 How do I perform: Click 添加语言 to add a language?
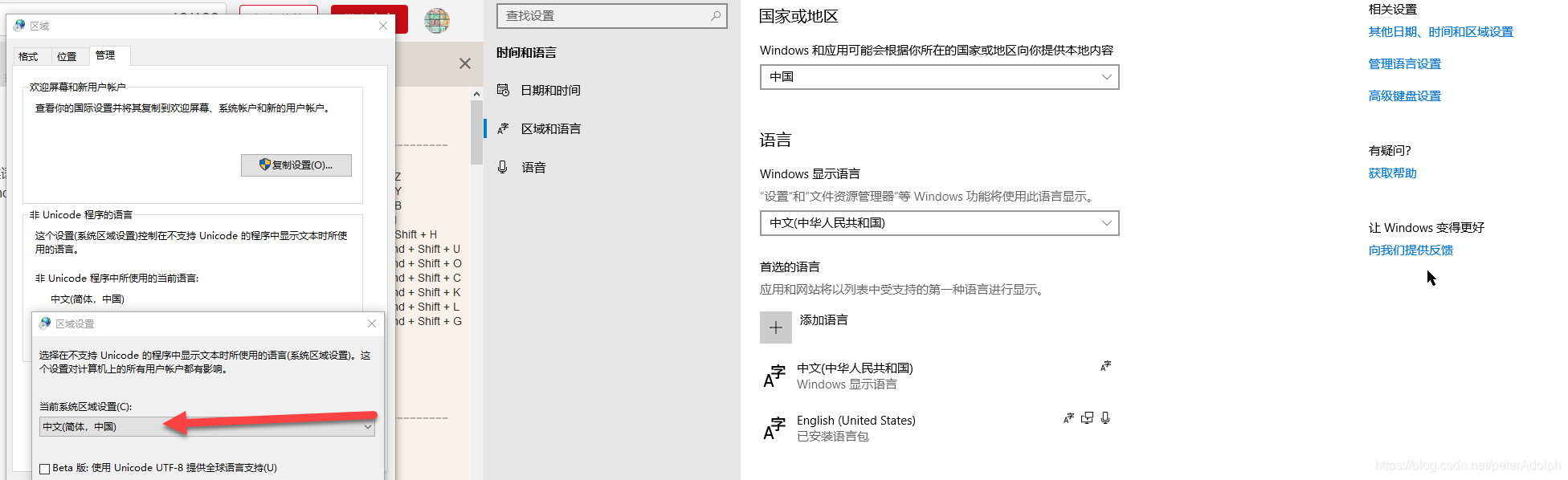pyautogui.click(x=824, y=319)
